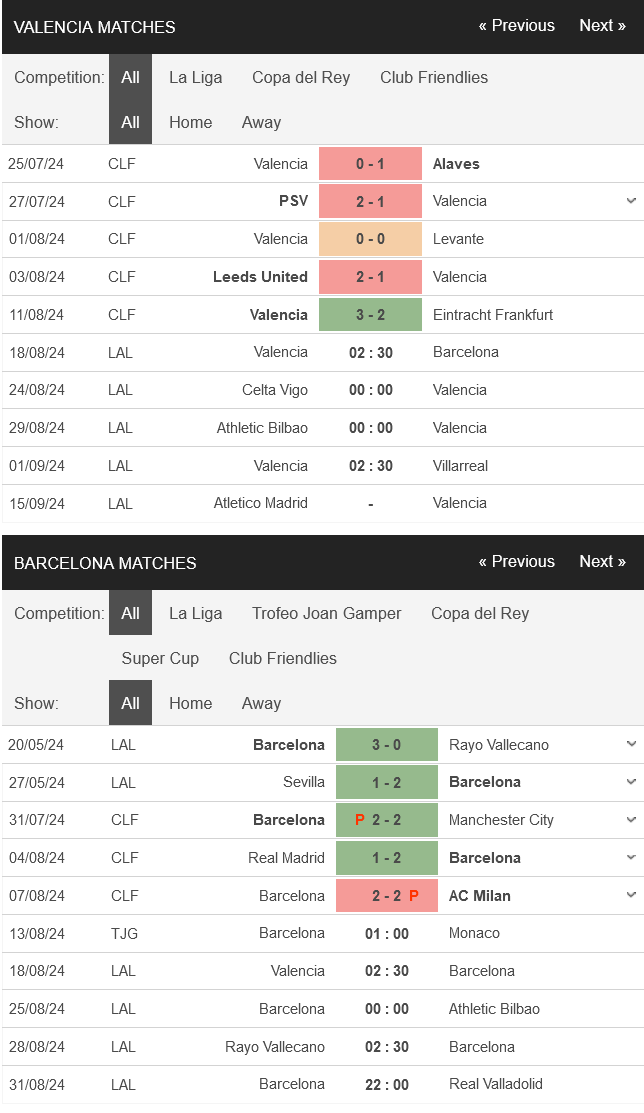644x1113 pixels.
Task: Go to Previous Valencia matches
Action: 516,26
